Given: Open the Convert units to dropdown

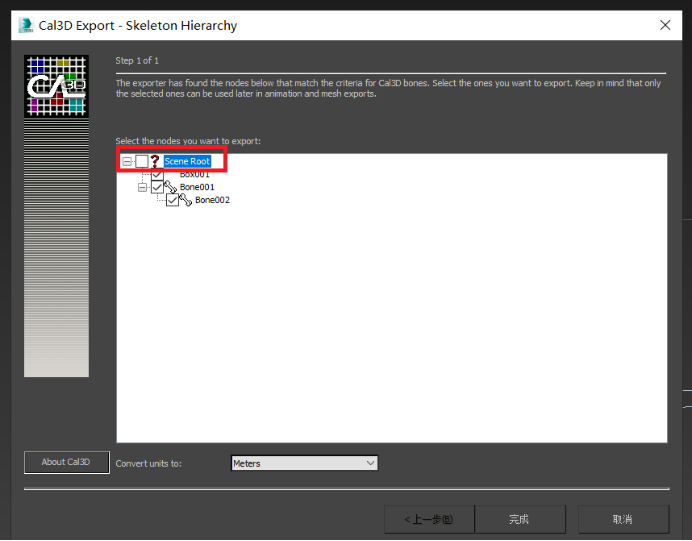Looking at the screenshot, I should [x=304, y=463].
